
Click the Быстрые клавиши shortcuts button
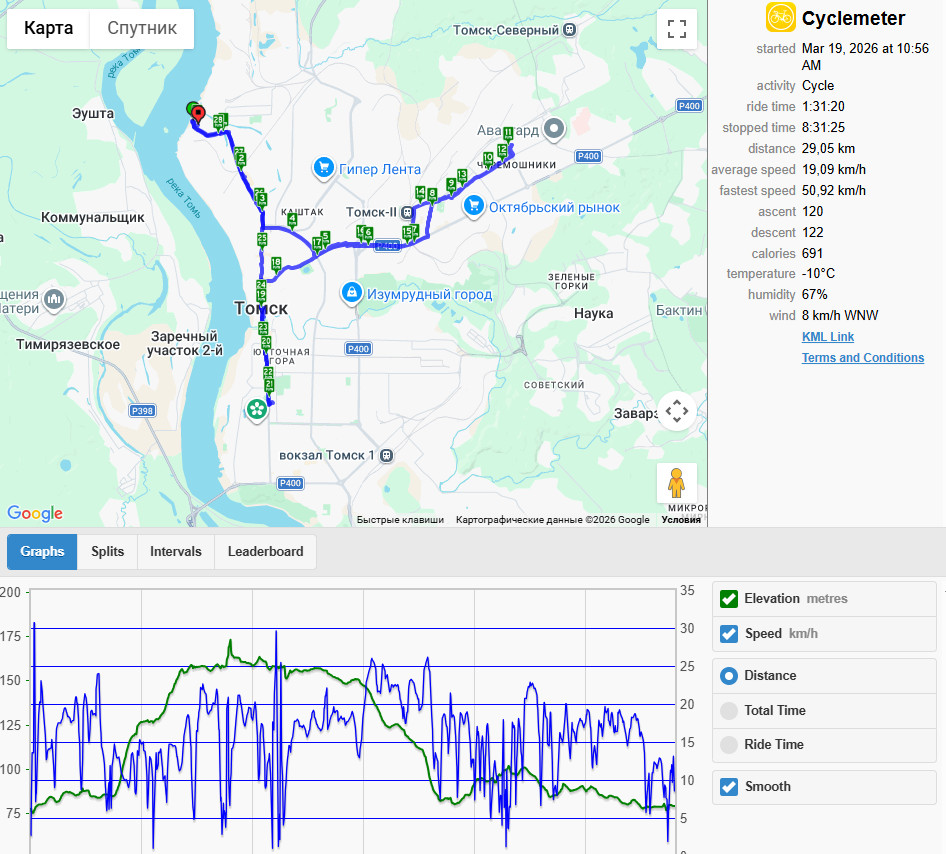[x=400, y=520]
